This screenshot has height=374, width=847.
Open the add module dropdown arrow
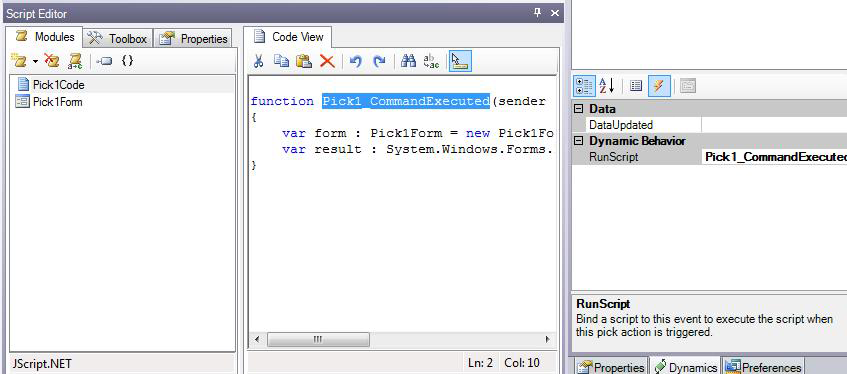pyautogui.click(x=36, y=62)
